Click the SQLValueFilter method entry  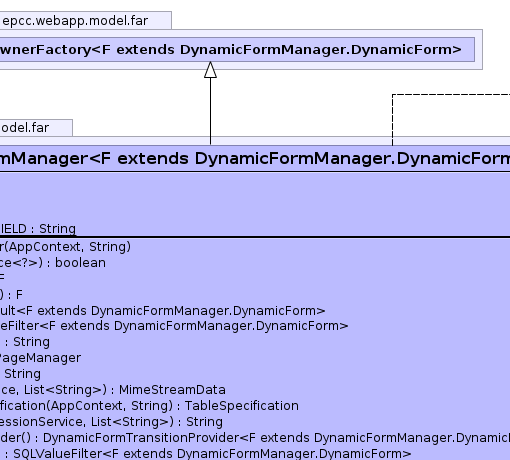pyautogui.click(x=206, y=453)
